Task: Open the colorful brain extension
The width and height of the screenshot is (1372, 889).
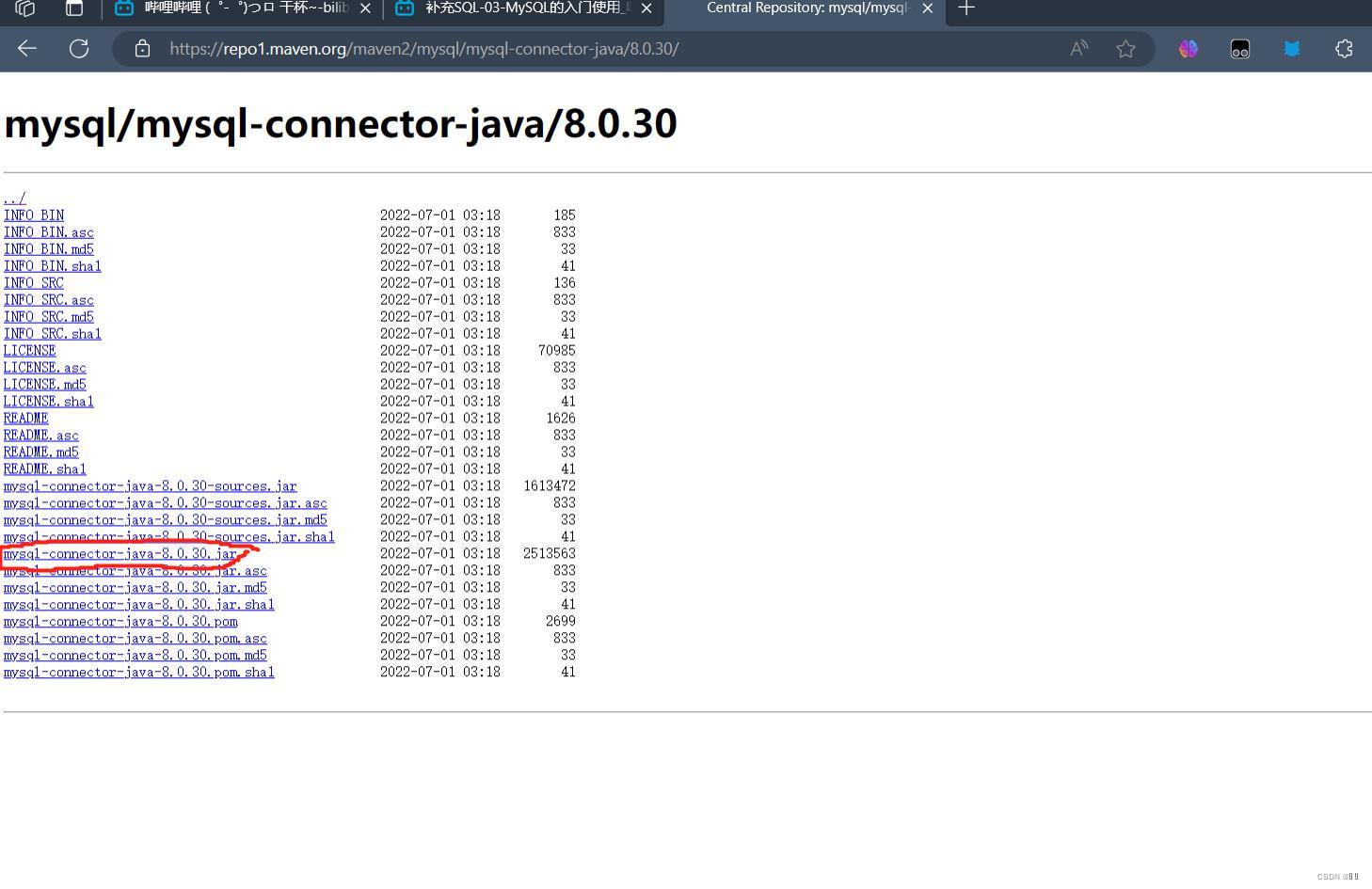Action: [1188, 48]
